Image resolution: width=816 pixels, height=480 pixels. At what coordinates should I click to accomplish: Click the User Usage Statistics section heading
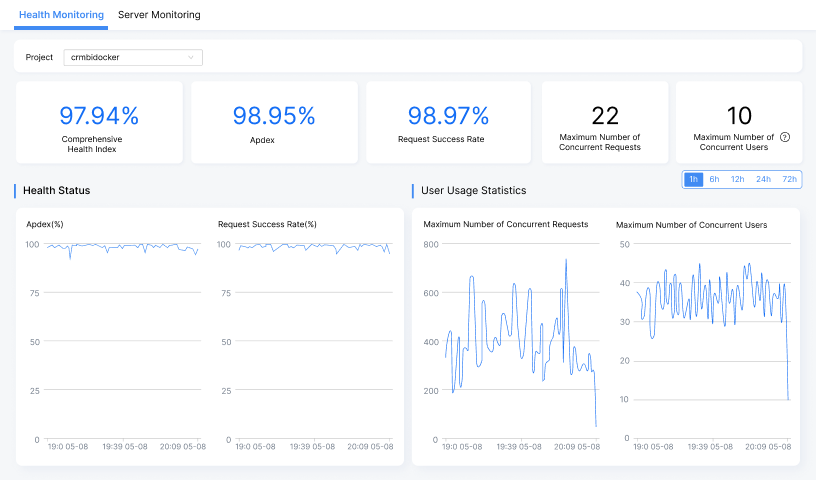(x=473, y=190)
